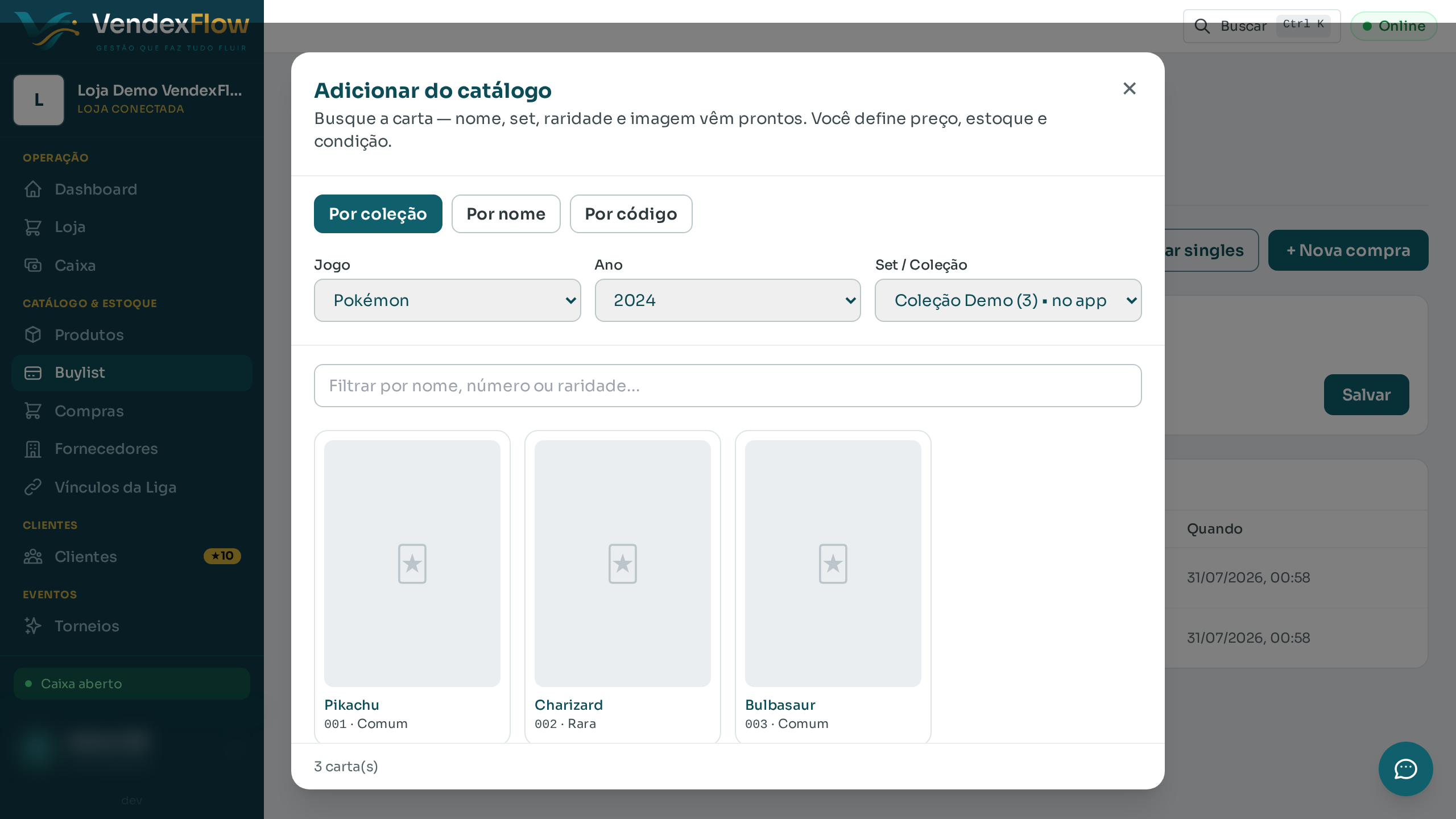Click the 003 · Comum label

click(787, 724)
